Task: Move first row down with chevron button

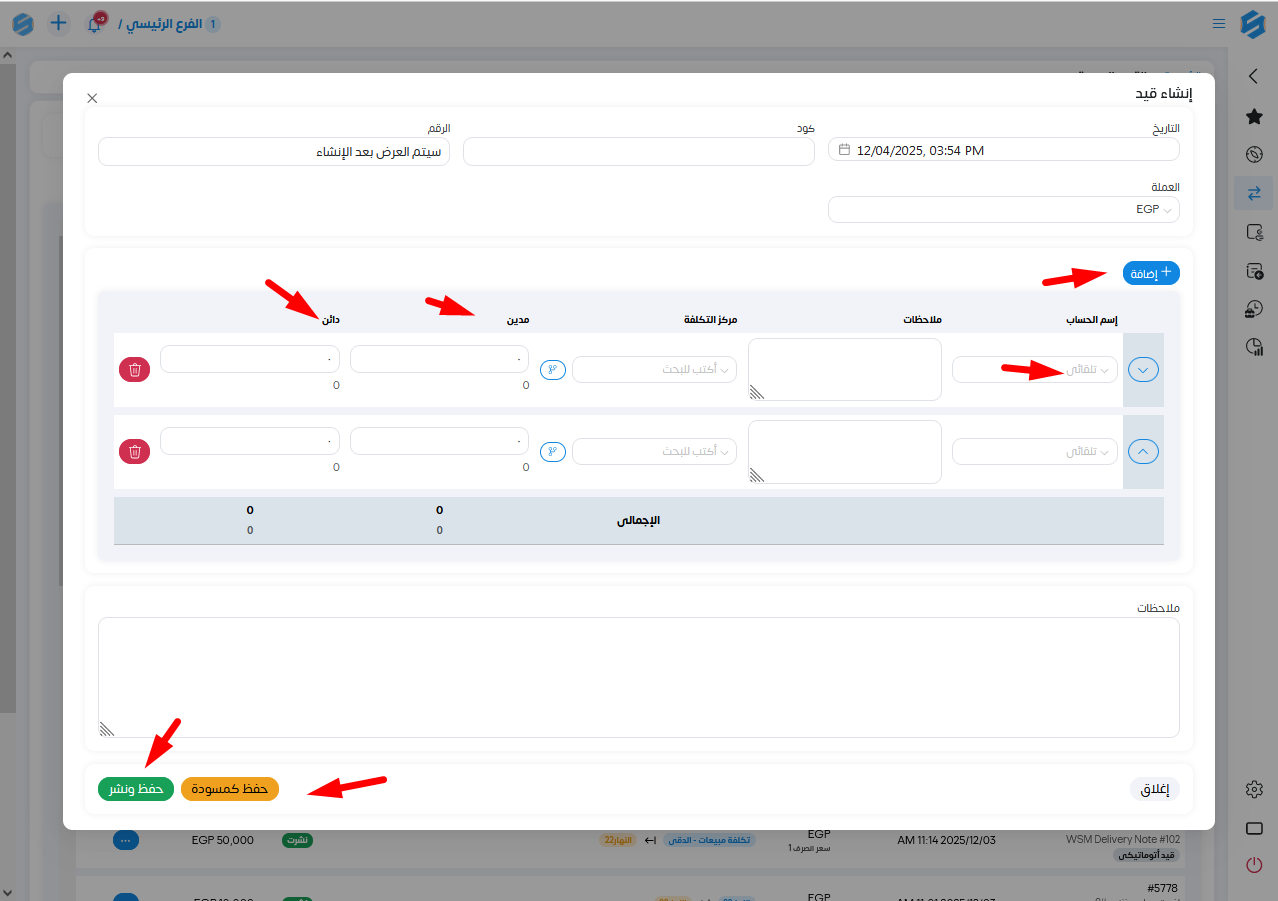Action: [x=1143, y=369]
